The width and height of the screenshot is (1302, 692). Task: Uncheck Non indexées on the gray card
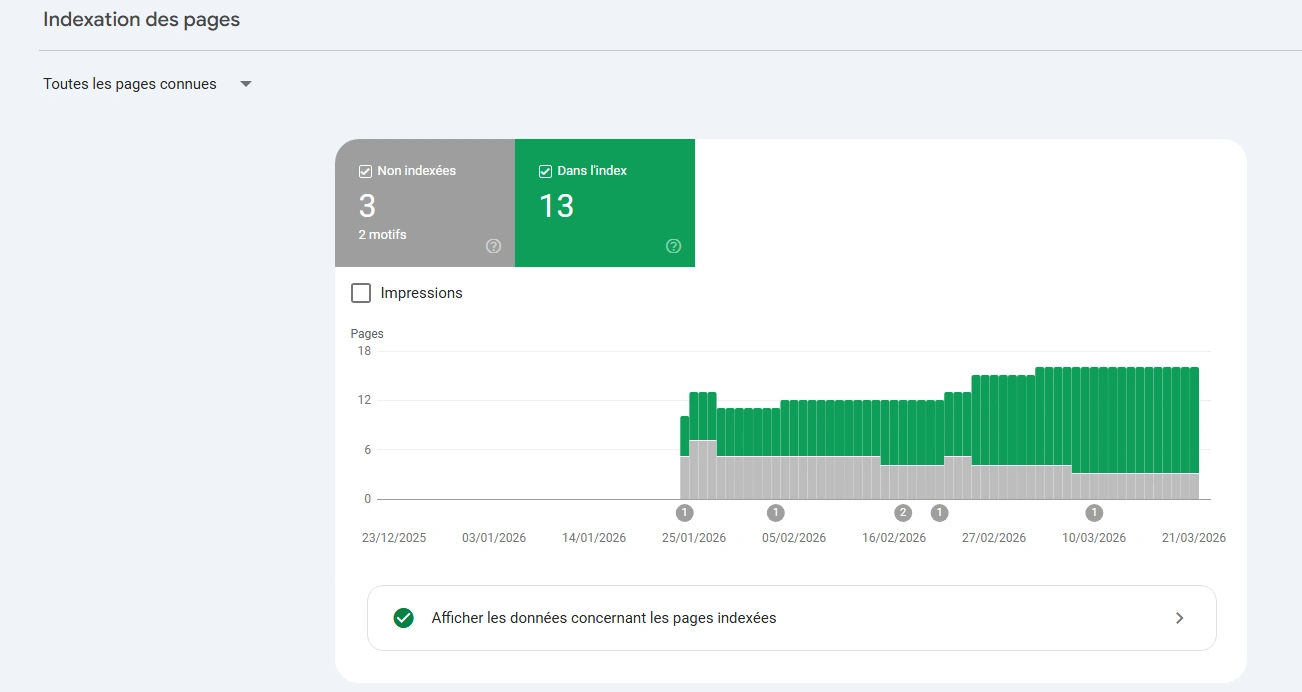click(365, 170)
